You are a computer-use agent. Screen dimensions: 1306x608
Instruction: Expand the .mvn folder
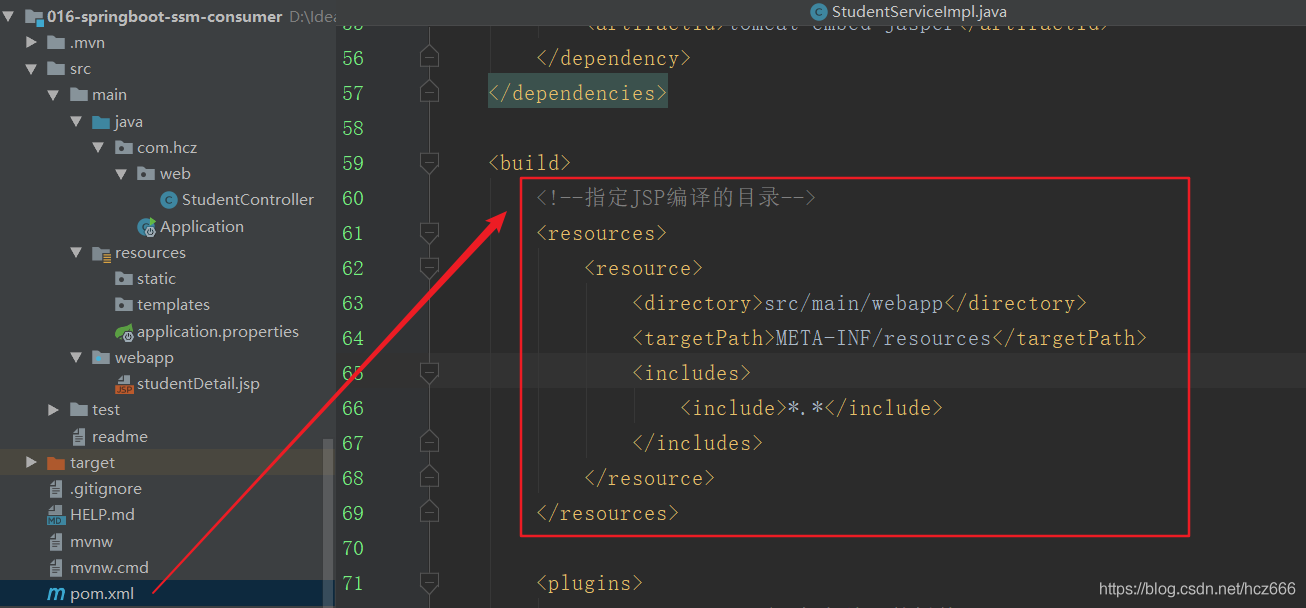click(x=31, y=43)
